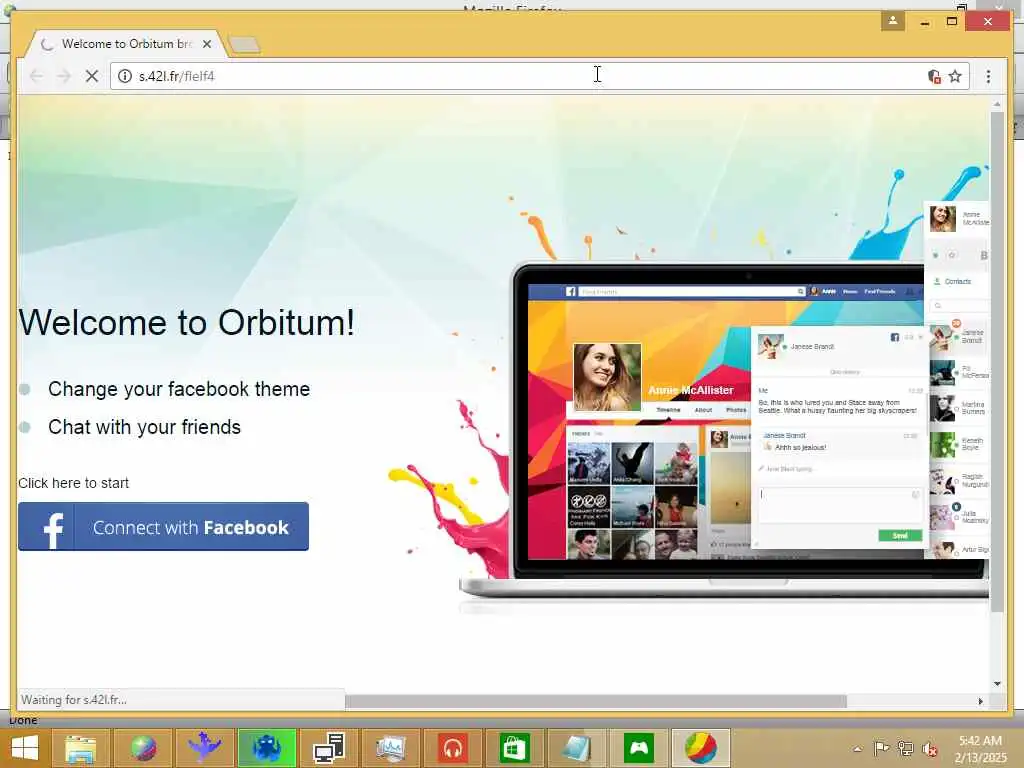Click the Welcome to Orbitum! heading
Screen dimensions: 1024x768
(x=187, y=322)
